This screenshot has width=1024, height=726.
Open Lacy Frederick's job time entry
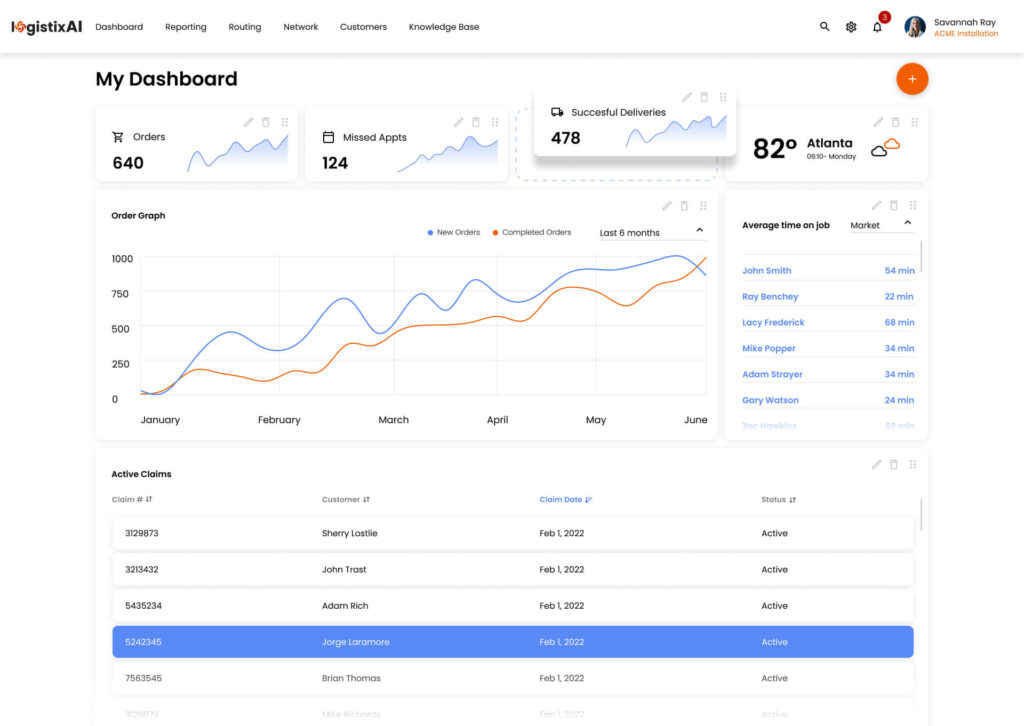(828, 323)
